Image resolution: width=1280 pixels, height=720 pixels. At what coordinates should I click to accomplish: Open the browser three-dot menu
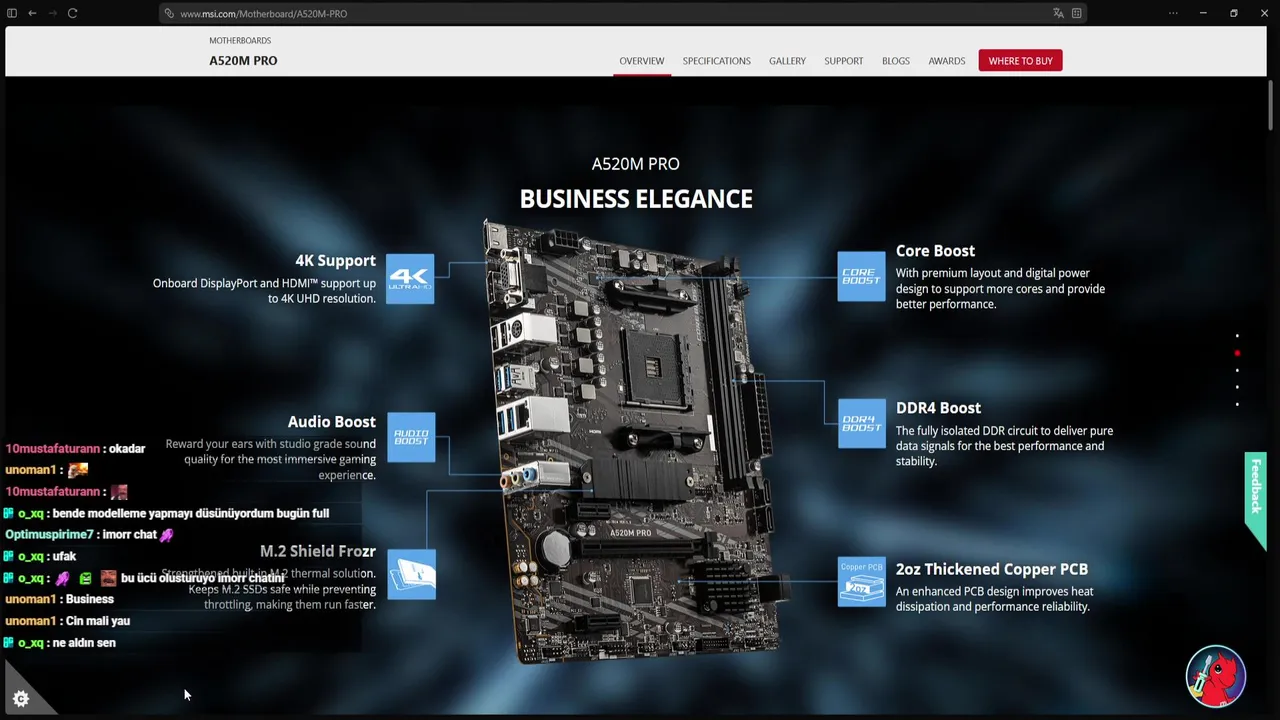click(x=1173, y=13)
